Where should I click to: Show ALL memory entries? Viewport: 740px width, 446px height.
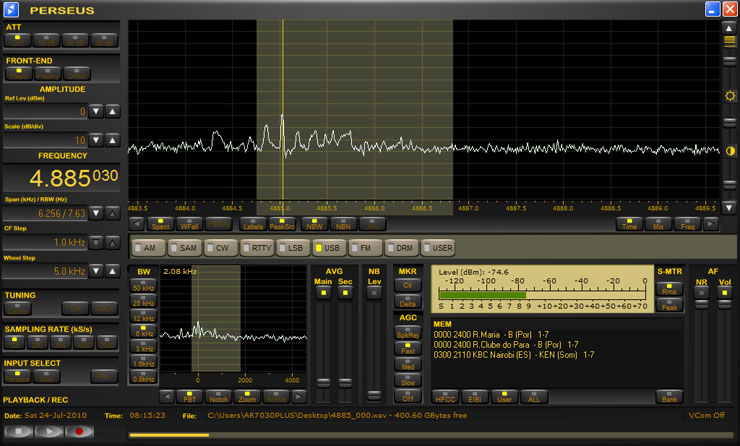(534, 396)
